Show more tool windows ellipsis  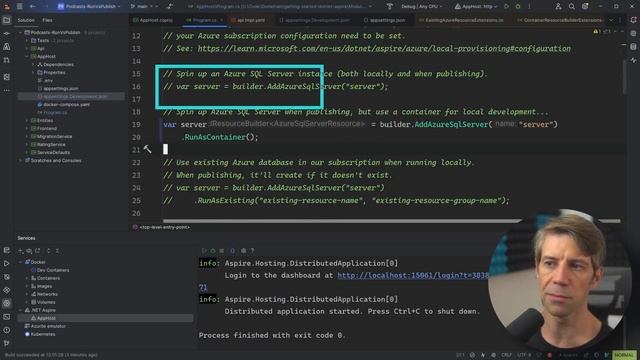(7, 90)
